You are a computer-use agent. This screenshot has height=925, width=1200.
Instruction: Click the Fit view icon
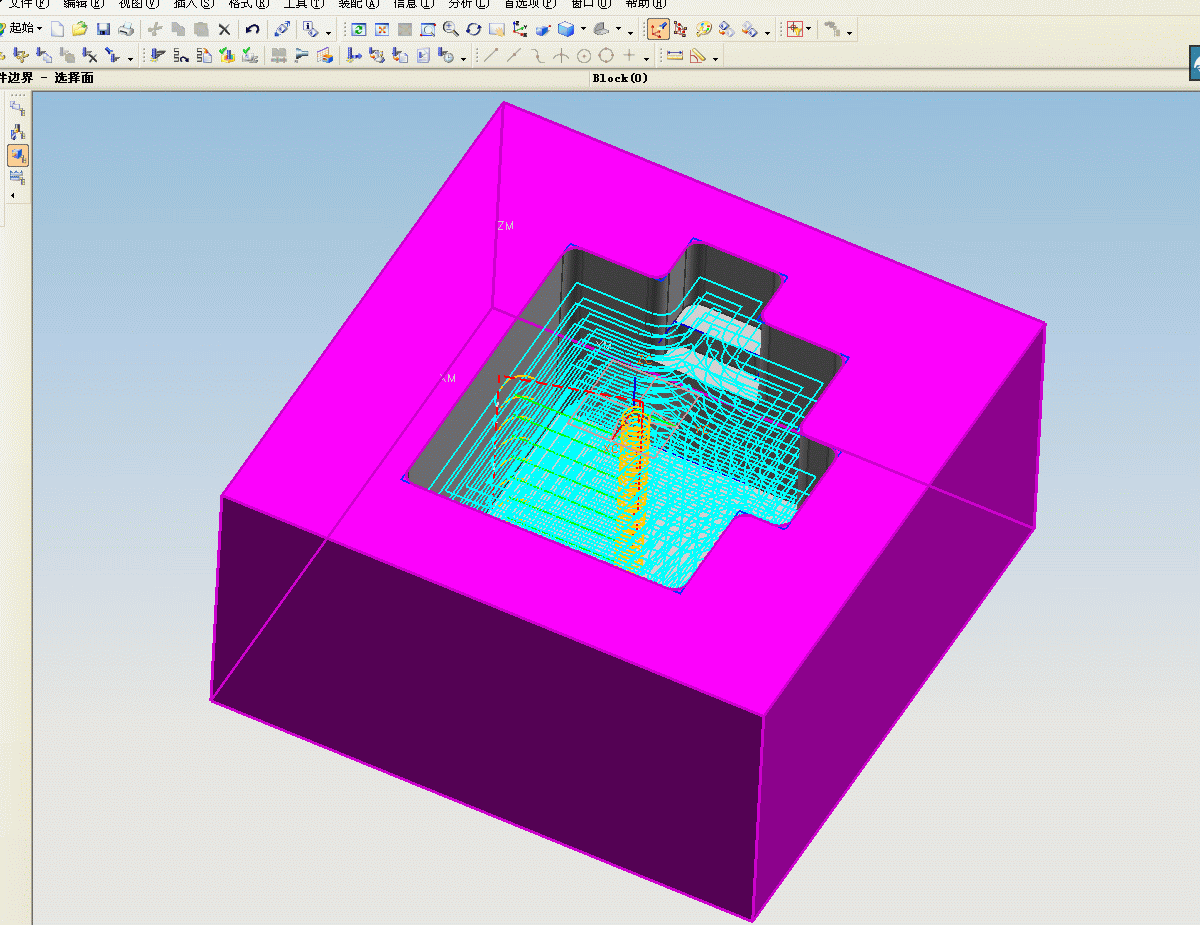[x=427, y=30]
